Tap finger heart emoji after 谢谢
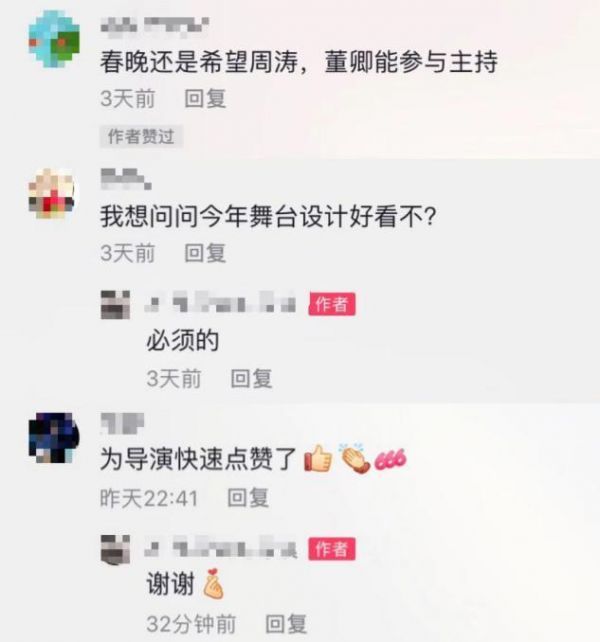Image resolution: width=600 pixels, height=642 pixels. click(213, 584)
